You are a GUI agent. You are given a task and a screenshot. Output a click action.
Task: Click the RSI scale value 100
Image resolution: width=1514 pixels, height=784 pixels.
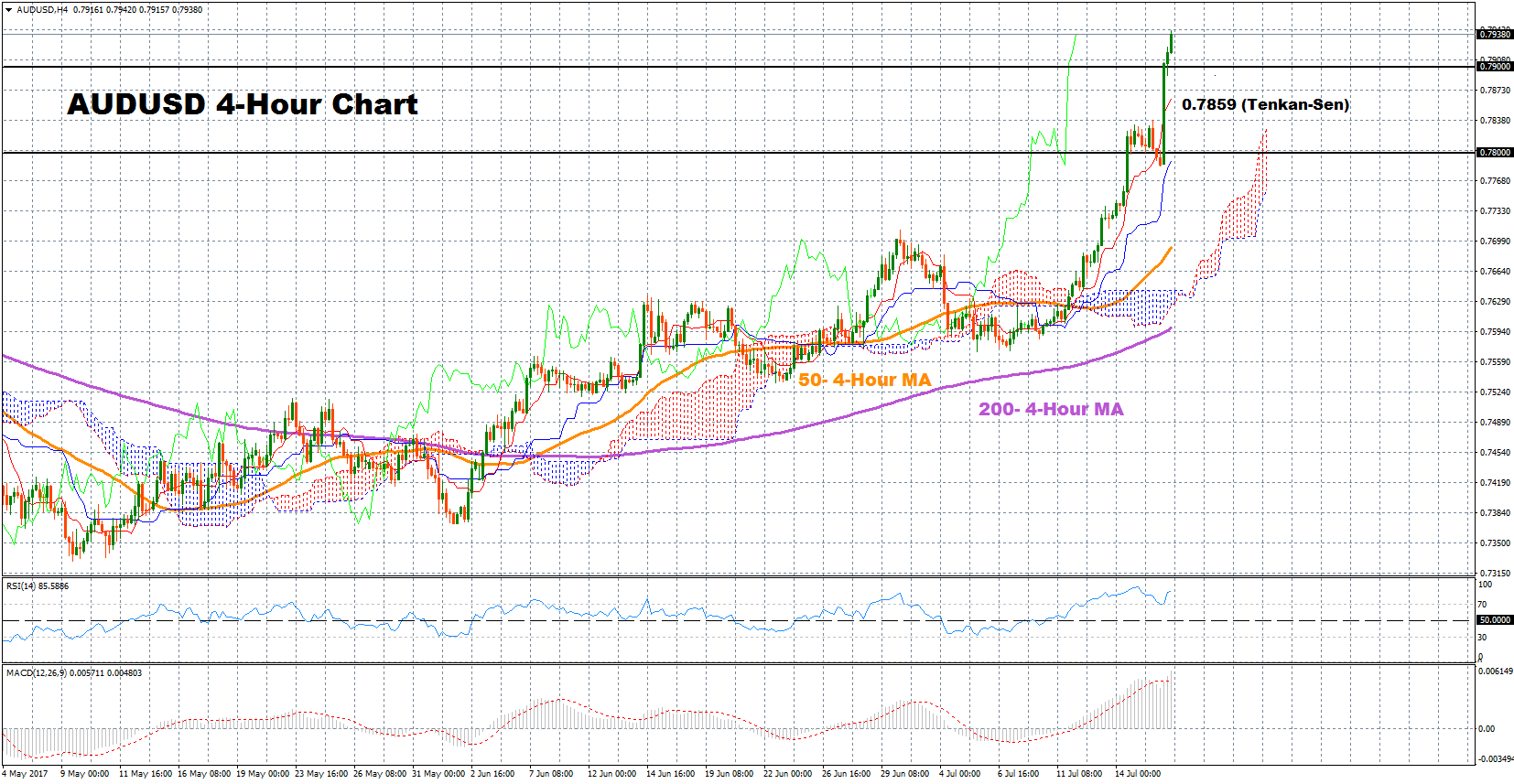(1486, 585)
